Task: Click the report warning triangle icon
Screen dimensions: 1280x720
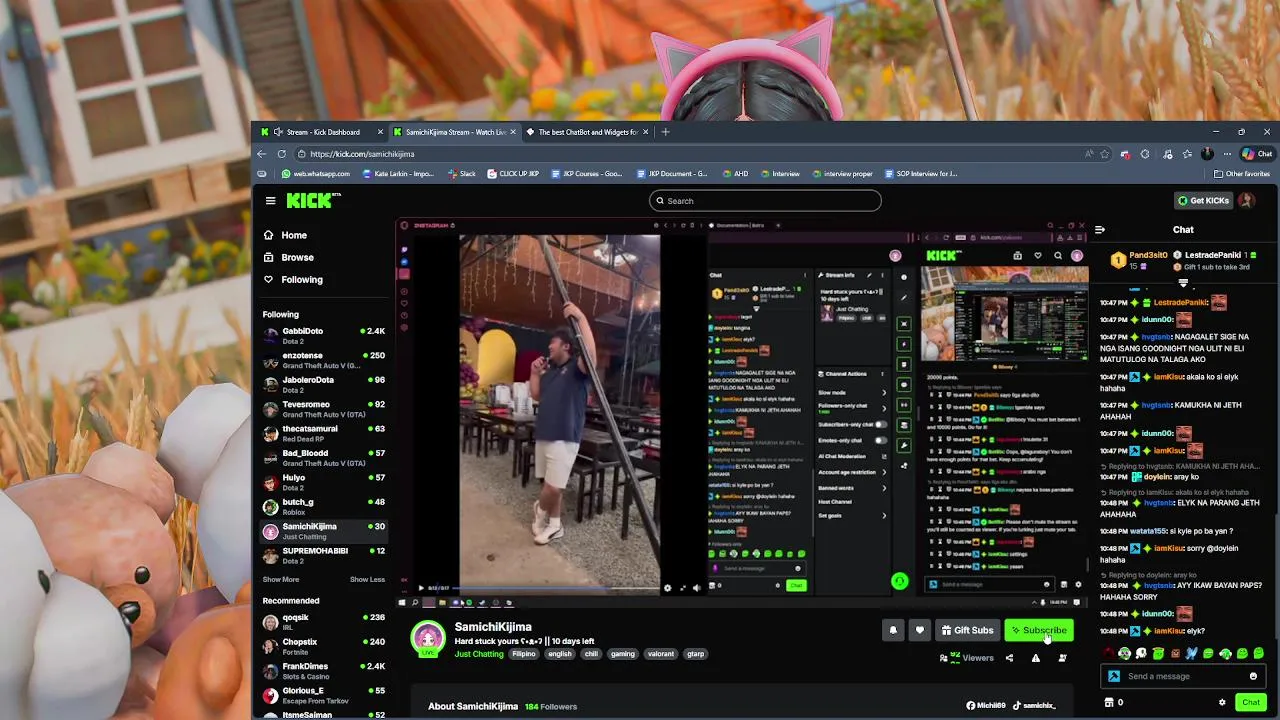Action: pos(1035,658)
